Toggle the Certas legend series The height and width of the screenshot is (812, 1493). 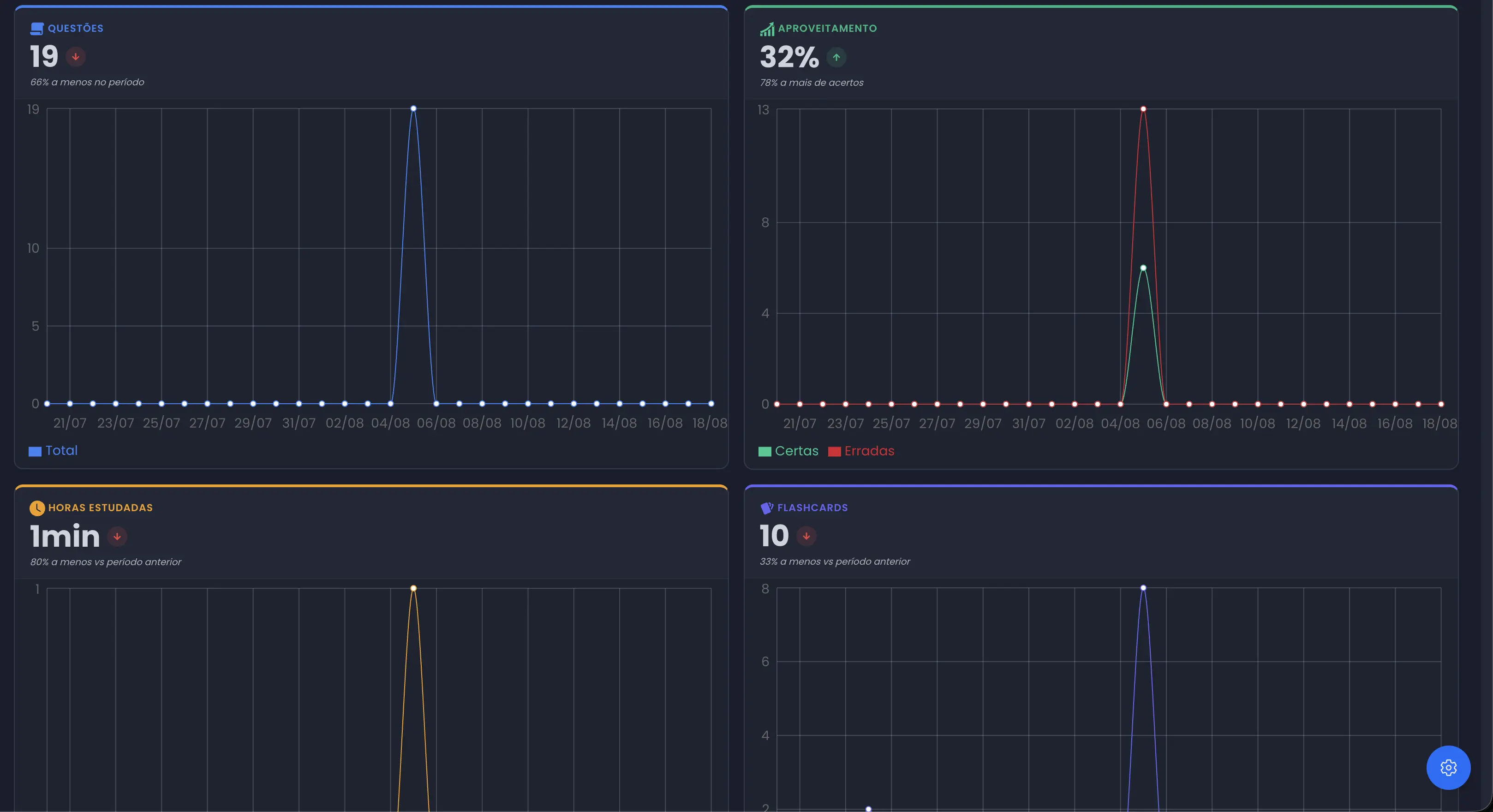click(x=788, y=452)
